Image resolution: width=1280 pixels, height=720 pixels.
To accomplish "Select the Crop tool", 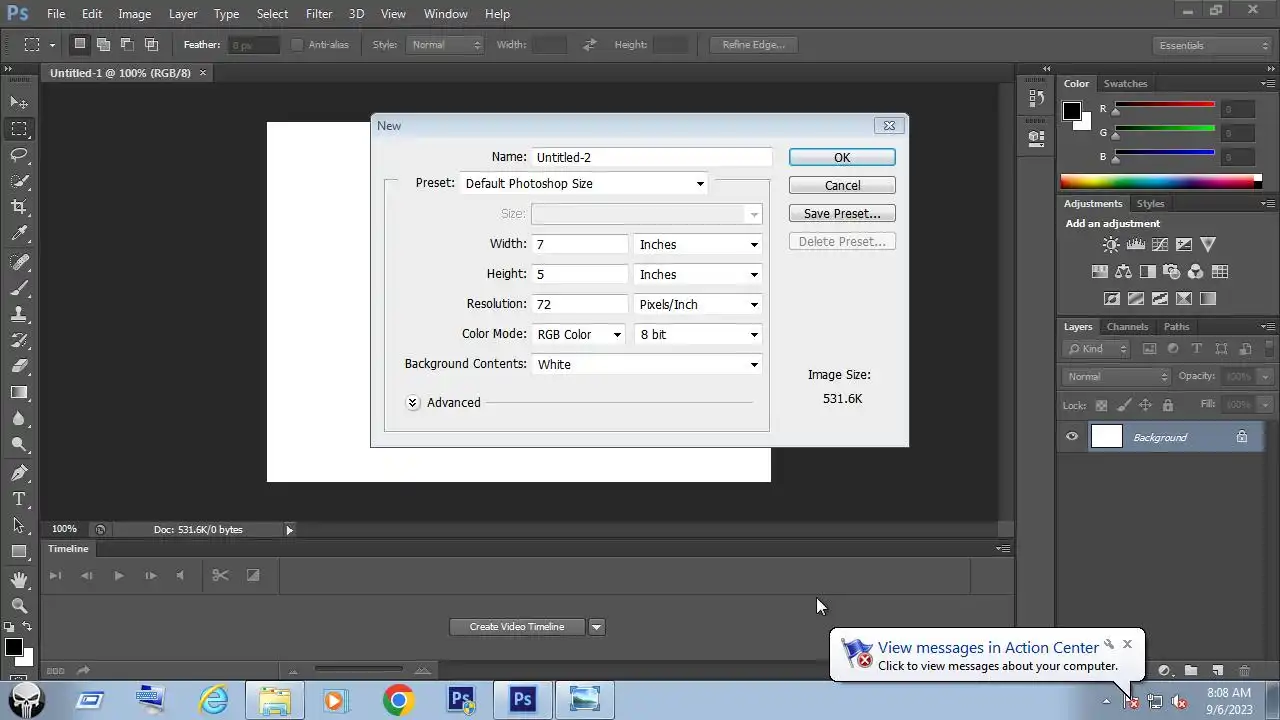I will [x=19, y=207].
